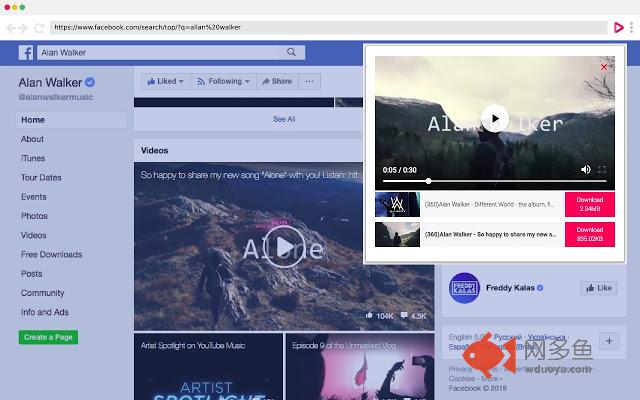The width and height of the screenshot is (640, 400).
Task: Open the more options ellipsis button
Action: 309,81
